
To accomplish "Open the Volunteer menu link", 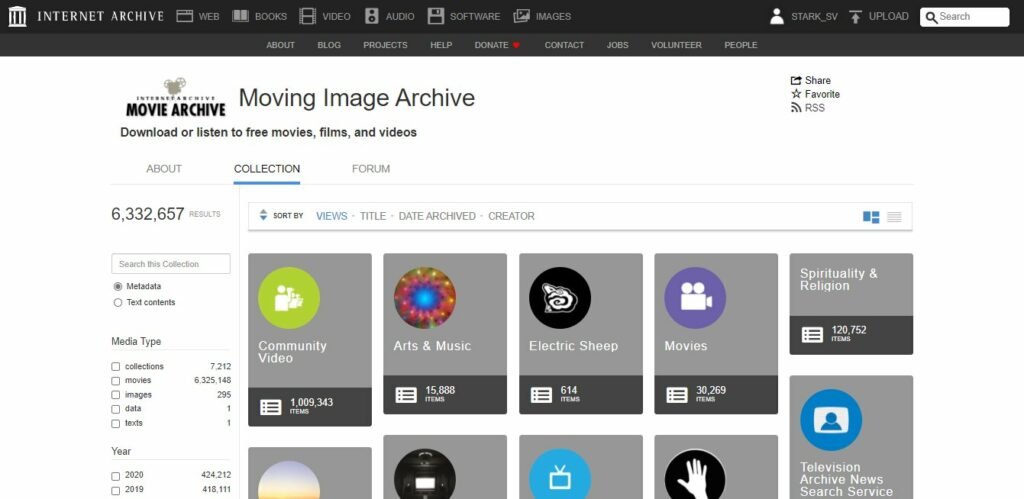I will point(676,45).
